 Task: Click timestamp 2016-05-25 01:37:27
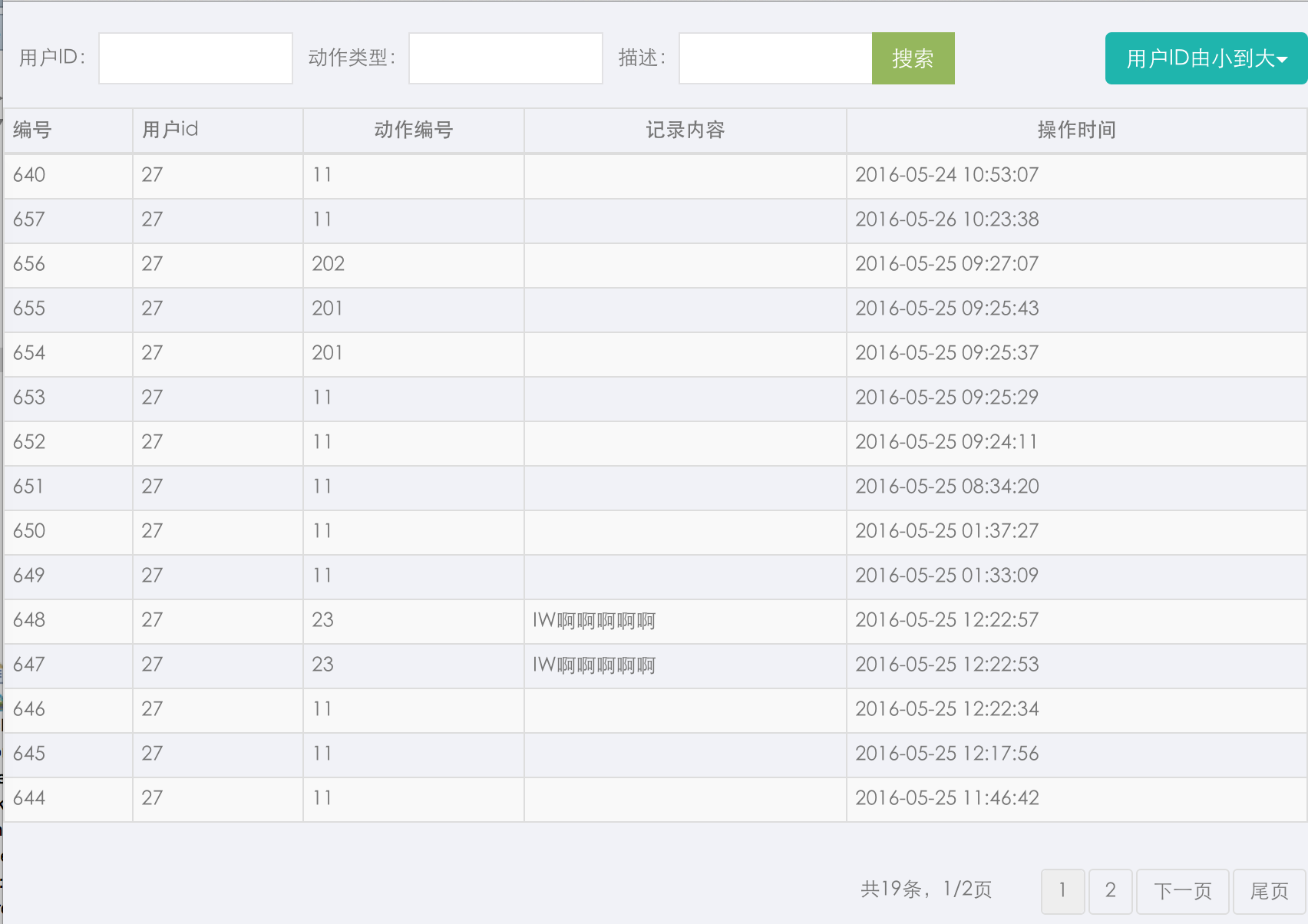click(947, 531)
